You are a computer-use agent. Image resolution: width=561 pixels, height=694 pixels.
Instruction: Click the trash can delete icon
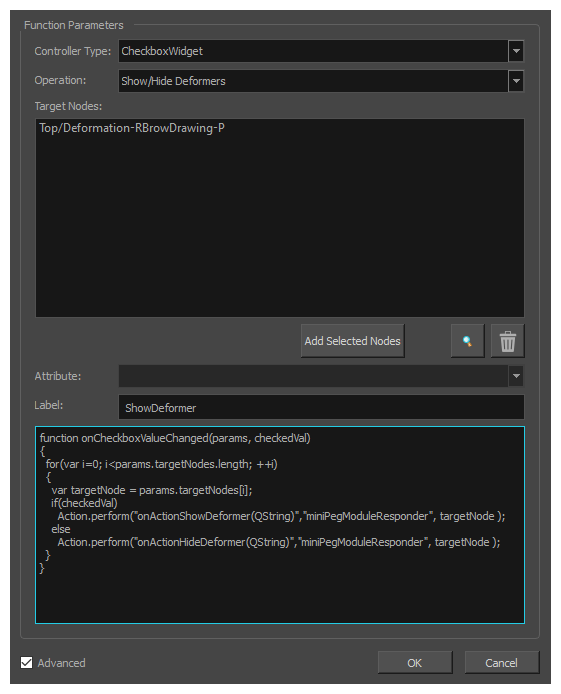point(507,341)
